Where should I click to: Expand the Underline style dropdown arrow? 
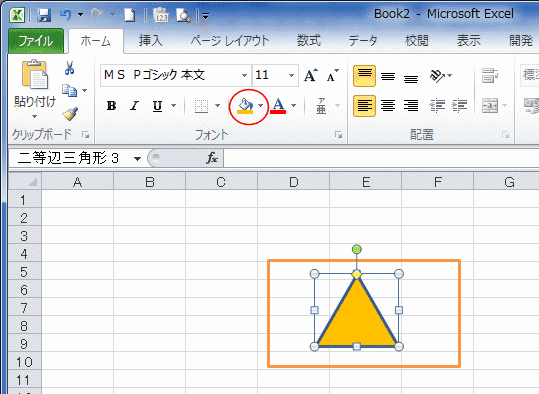coord(173,106)
